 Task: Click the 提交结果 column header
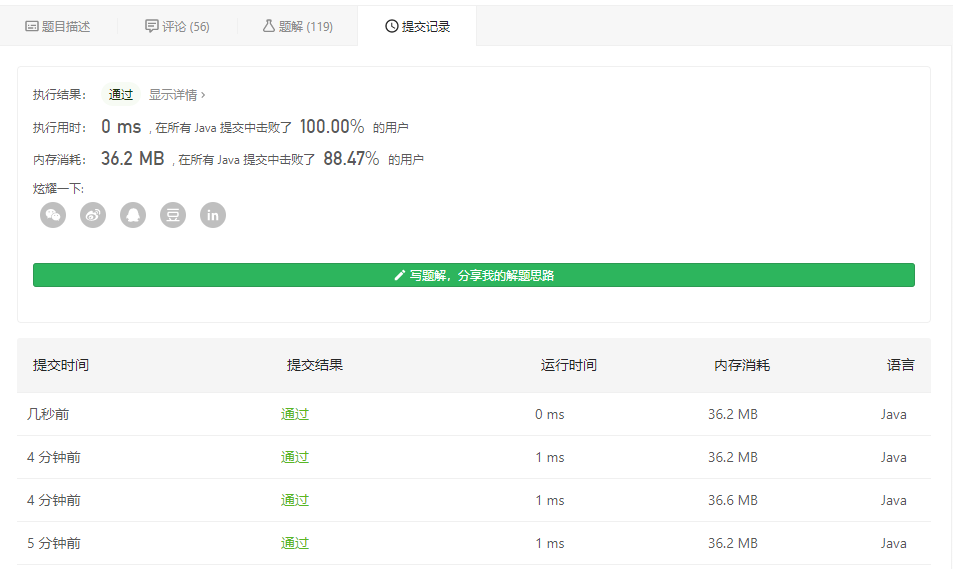[x=315, y=365]
